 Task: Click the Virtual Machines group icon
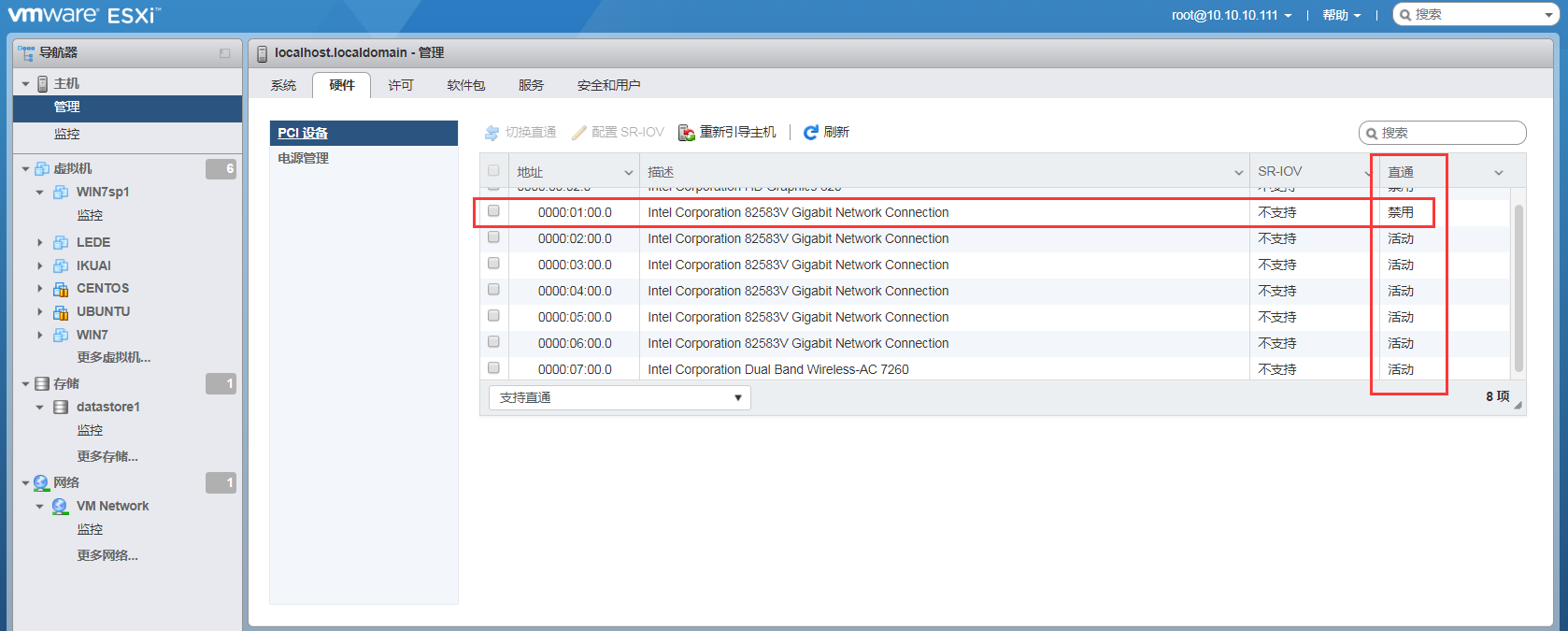(42, 169)
